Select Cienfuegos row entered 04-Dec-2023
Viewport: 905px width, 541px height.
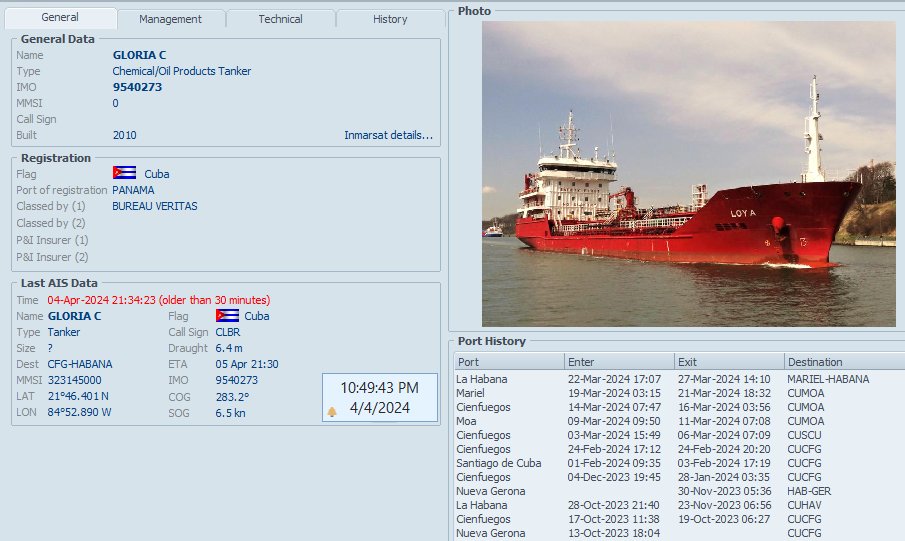680,477
